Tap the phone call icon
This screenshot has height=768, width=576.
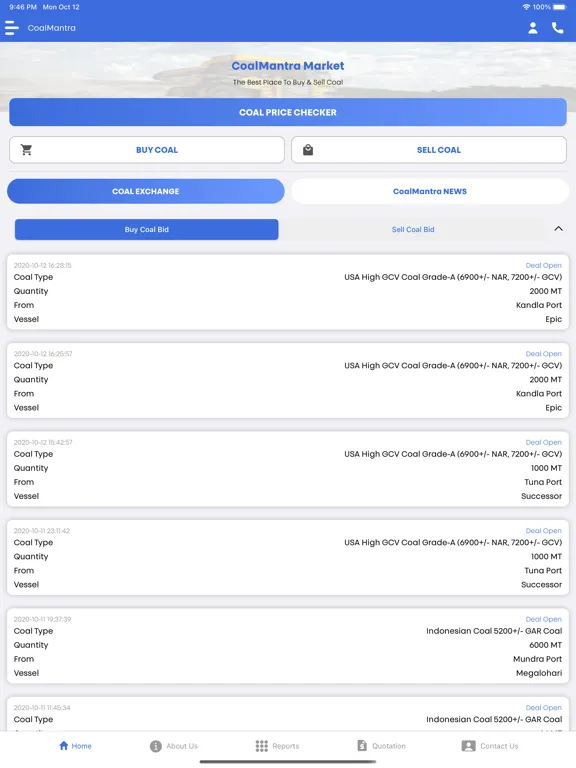[557, 28]
